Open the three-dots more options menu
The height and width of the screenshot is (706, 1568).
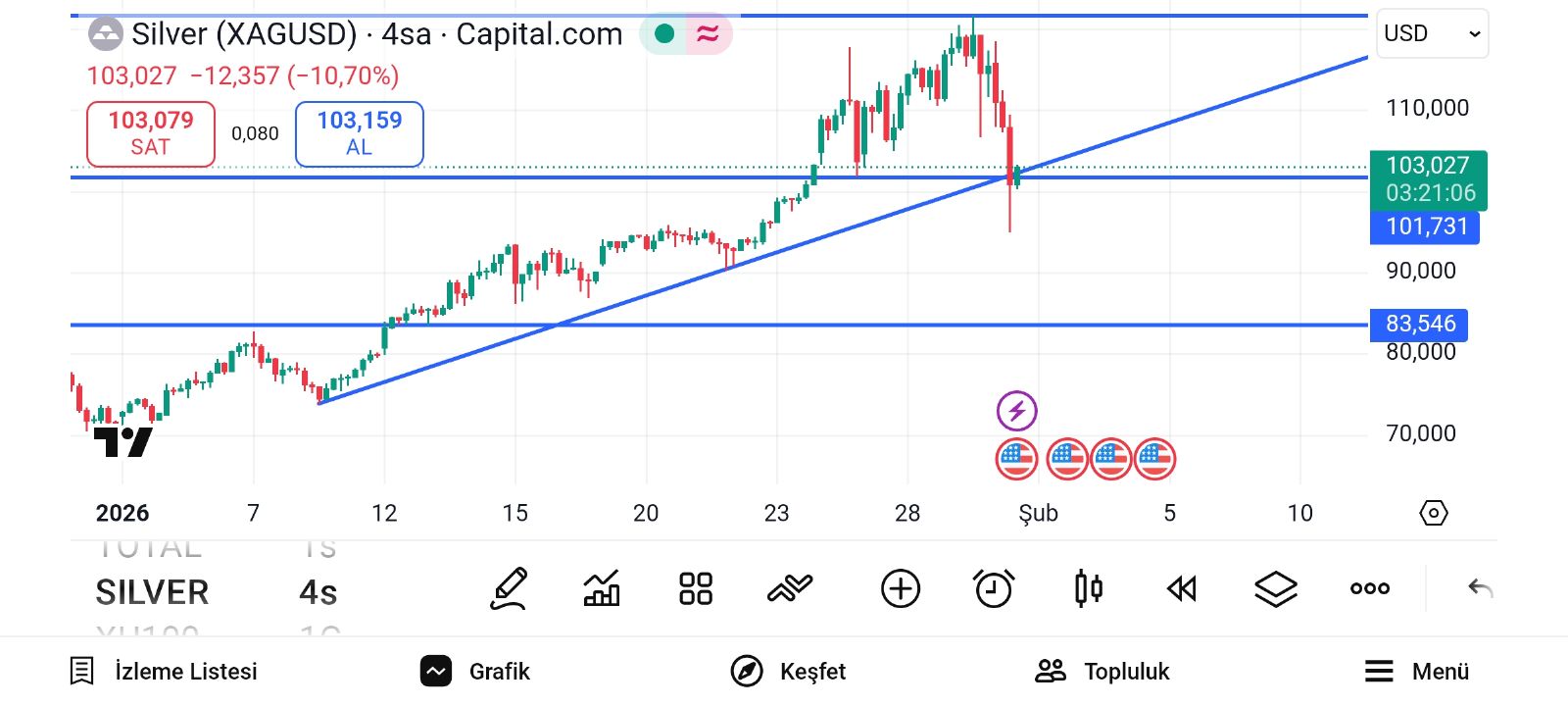point(1369,588)
